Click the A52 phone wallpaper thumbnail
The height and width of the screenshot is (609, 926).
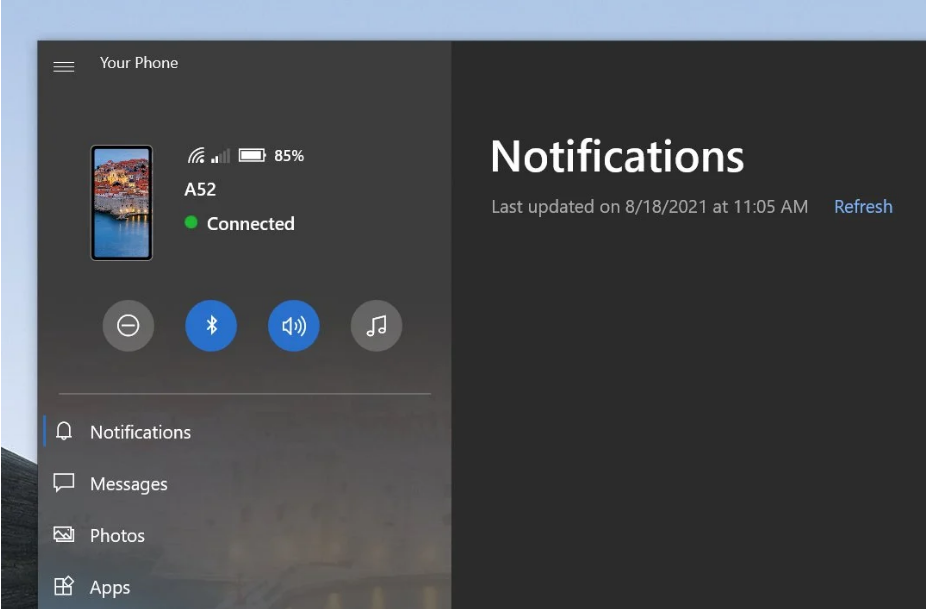[121, 203]
